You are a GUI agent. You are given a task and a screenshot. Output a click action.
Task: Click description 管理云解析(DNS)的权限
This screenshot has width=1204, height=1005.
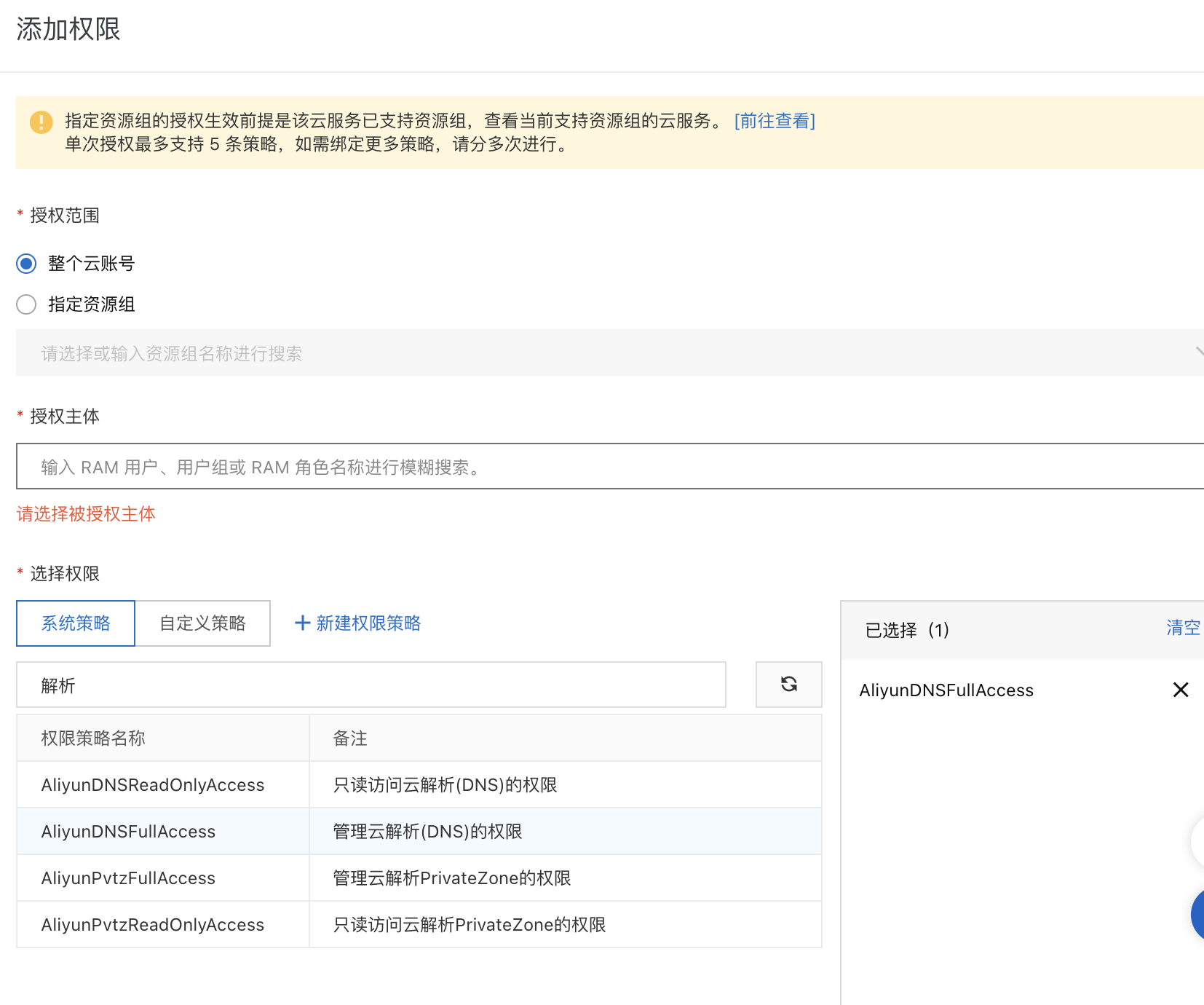coord(427,832)
